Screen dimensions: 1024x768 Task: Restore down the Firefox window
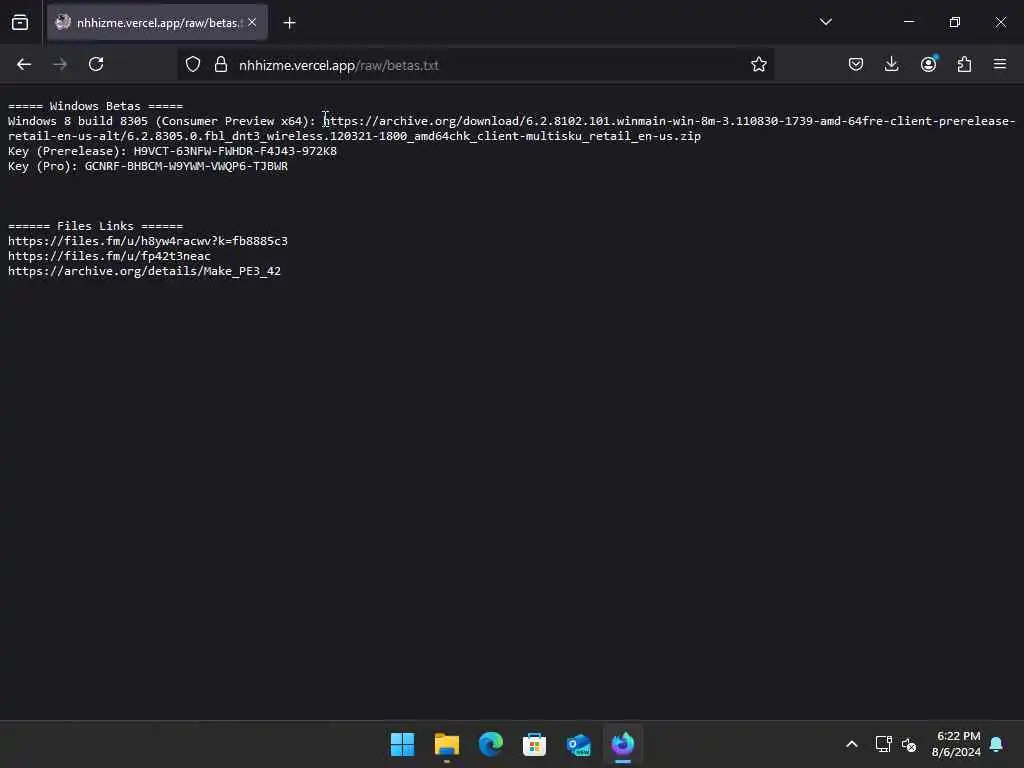[x=954, y=22]
